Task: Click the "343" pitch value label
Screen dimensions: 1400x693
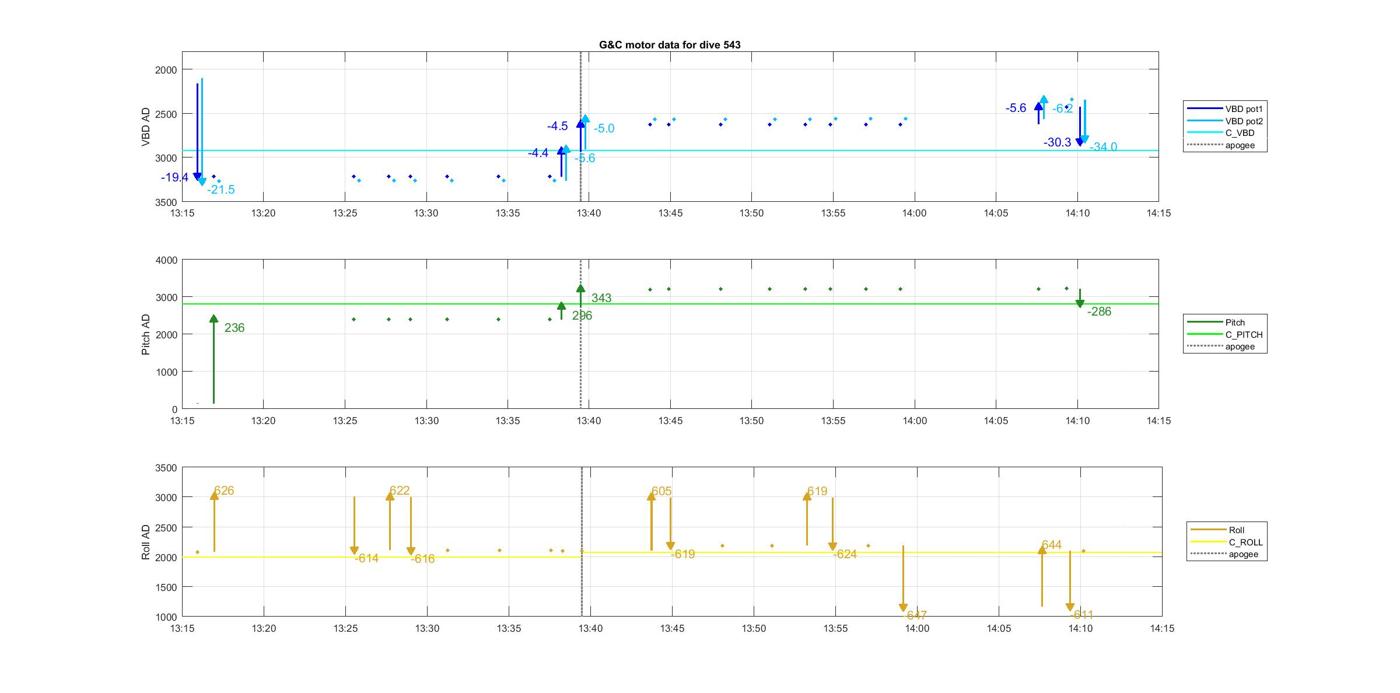Action: point(601,298)
